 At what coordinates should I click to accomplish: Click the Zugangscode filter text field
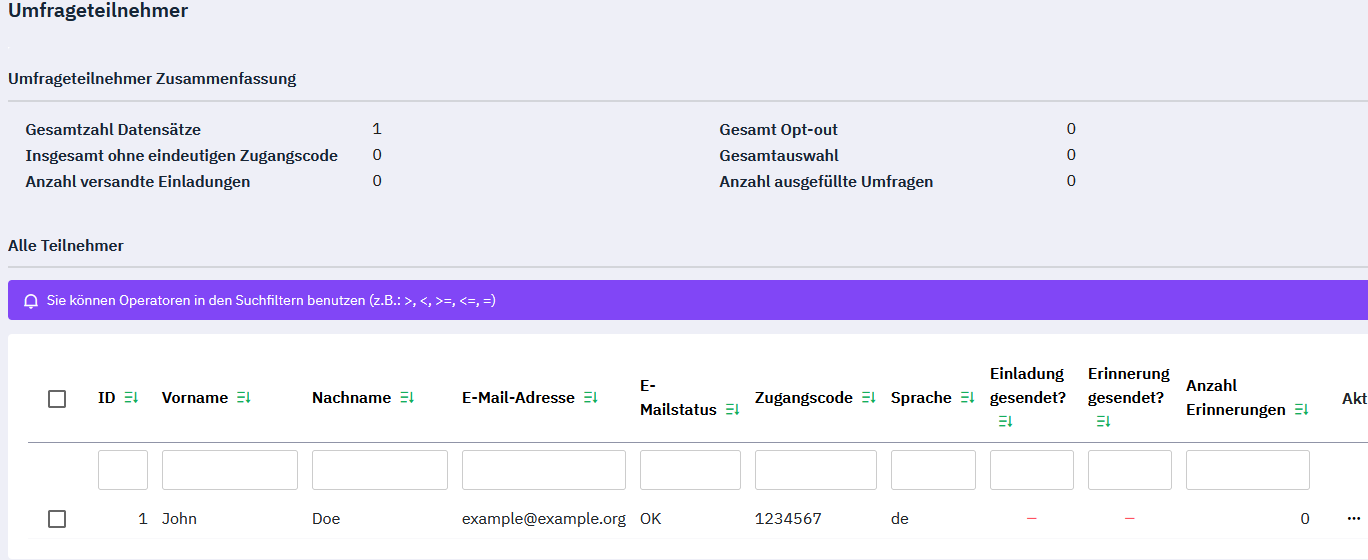815,470
